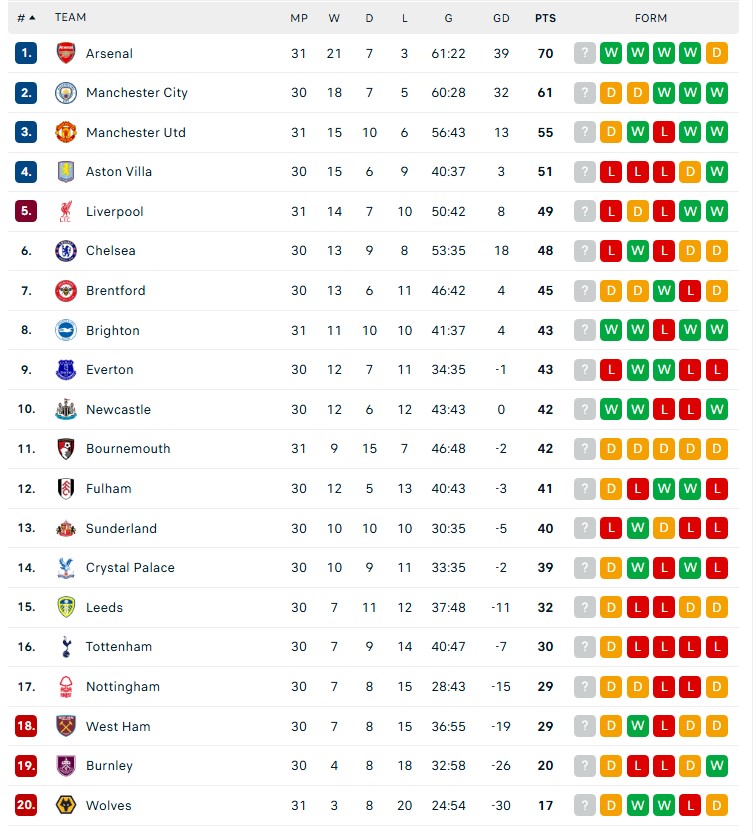Select the Chelsea club badge
This screenshot has width=753, height=833.
click(65, 250)
